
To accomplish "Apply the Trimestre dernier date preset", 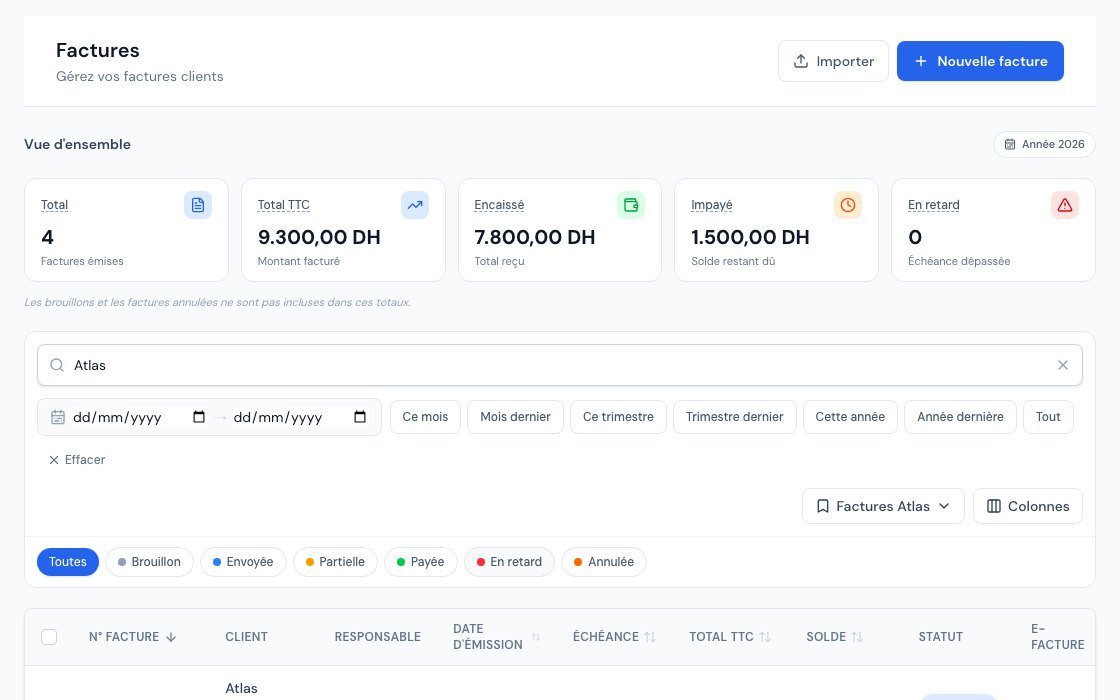I will [734, 417].
